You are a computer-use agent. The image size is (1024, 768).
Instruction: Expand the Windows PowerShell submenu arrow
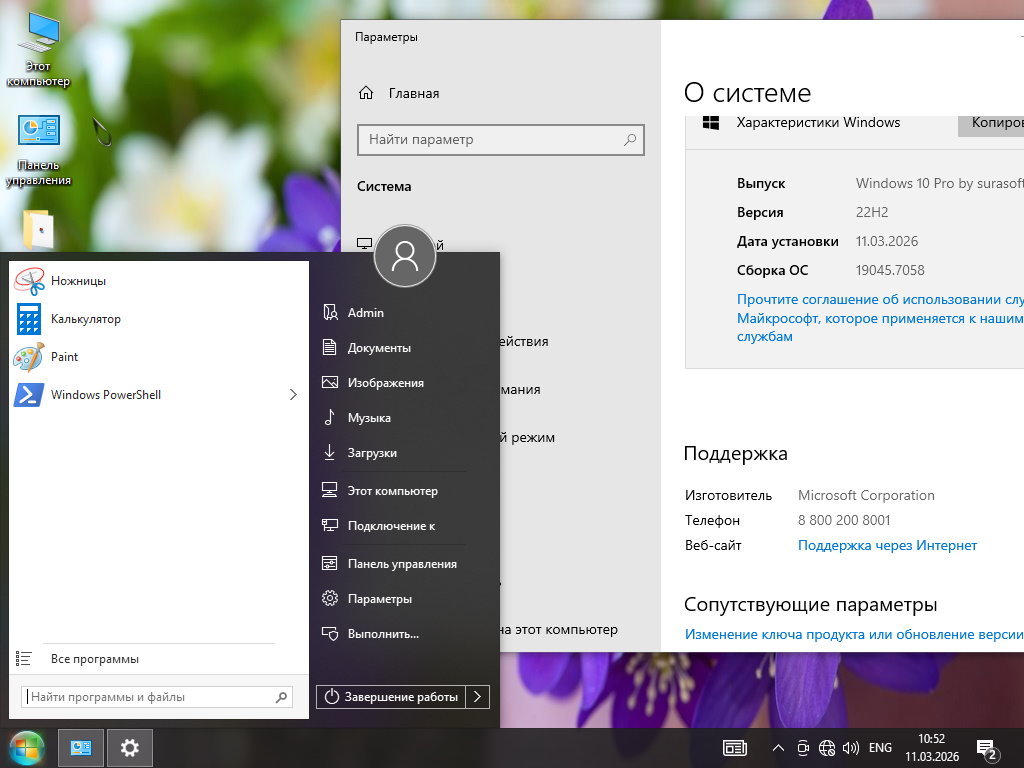coord(293,395)
